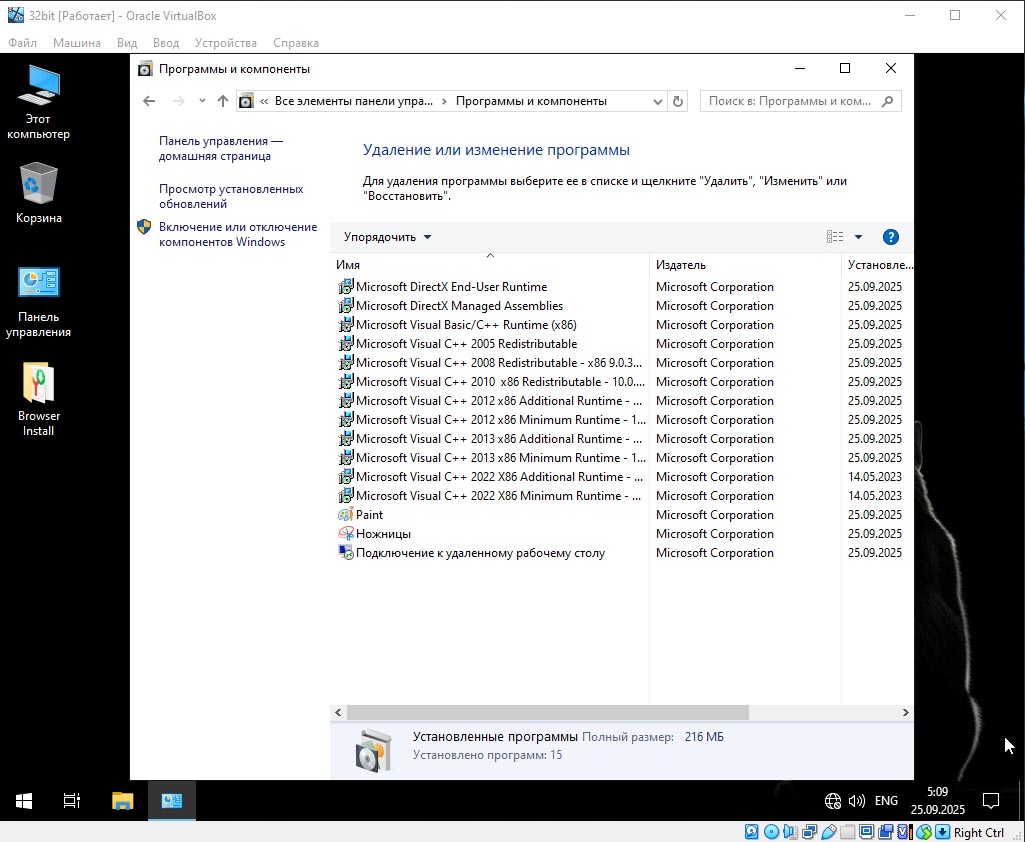This screenshot has height=842, width=1025.
Task: Click the refresh button beside address bar
Action: [x=678, y=101]
